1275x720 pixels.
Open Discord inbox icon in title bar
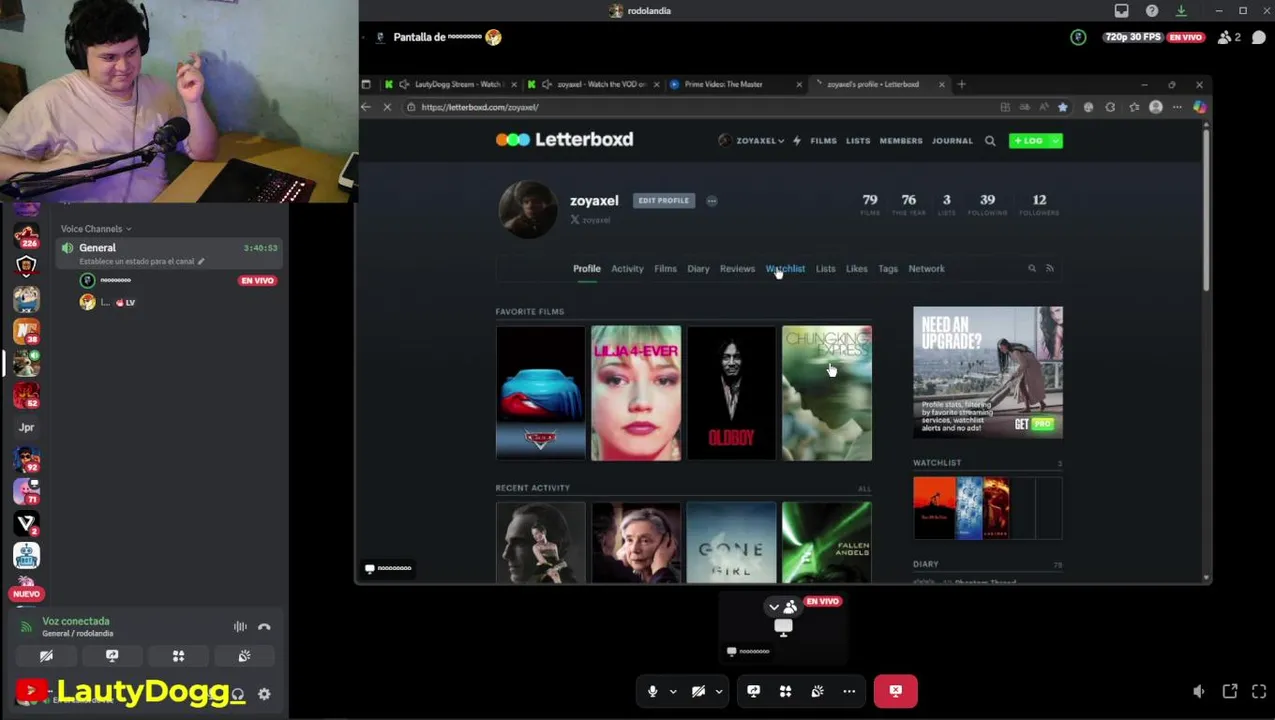coord(1121,11)
